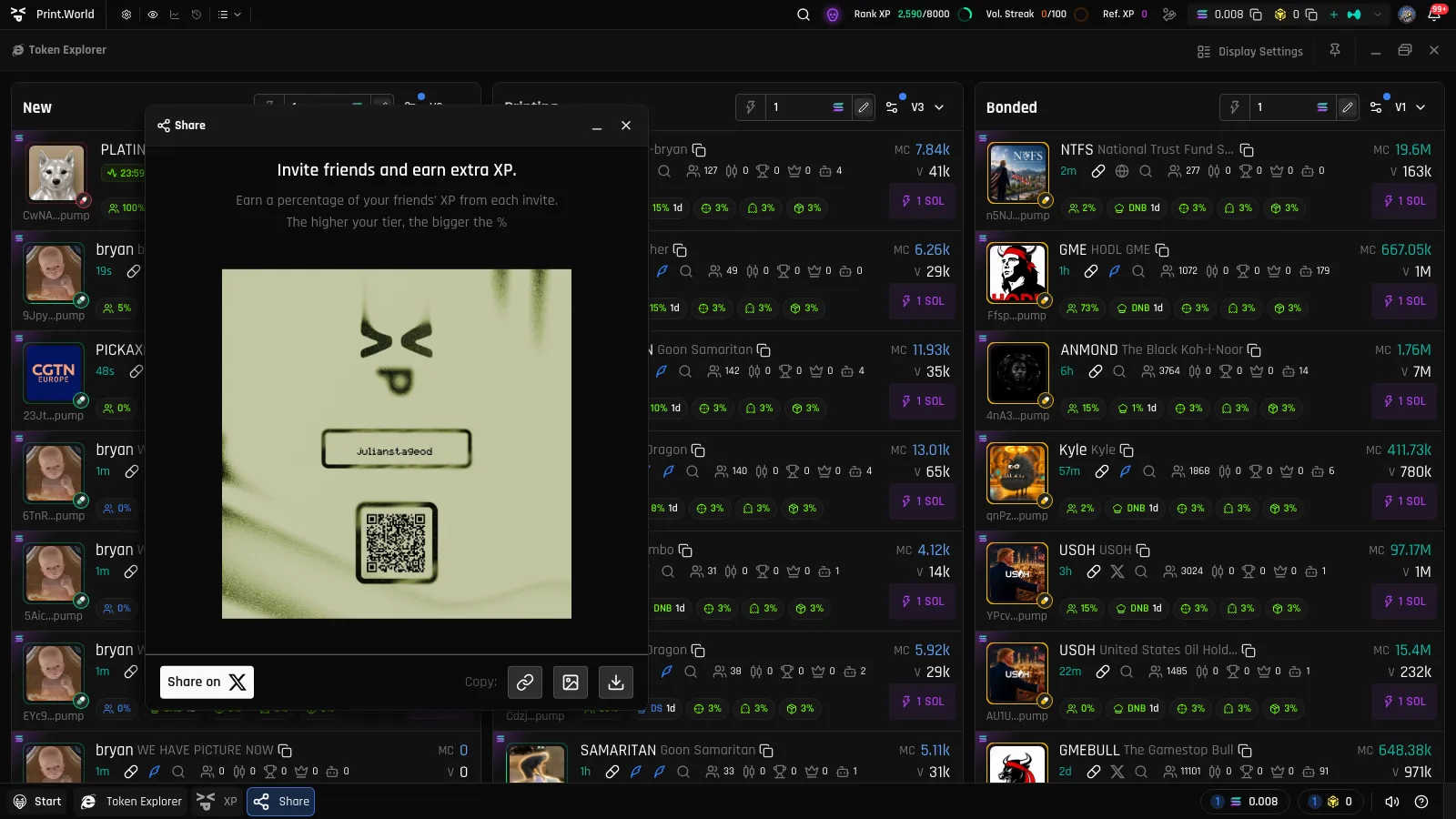Screen dimensions: 1456x819
Task: Pin the Token Explorer window
Action: 1335,51
